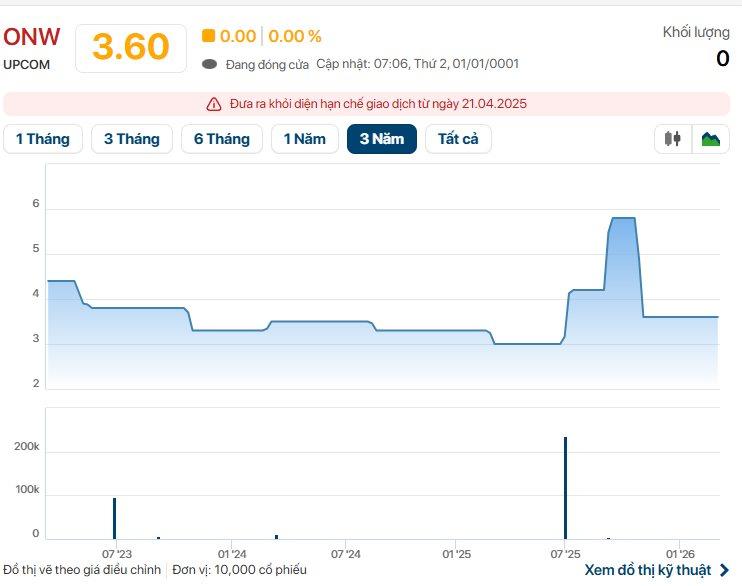
Task: Click the ONW ticker symbol
Action: pyautogui.click(x=32, y=37)
